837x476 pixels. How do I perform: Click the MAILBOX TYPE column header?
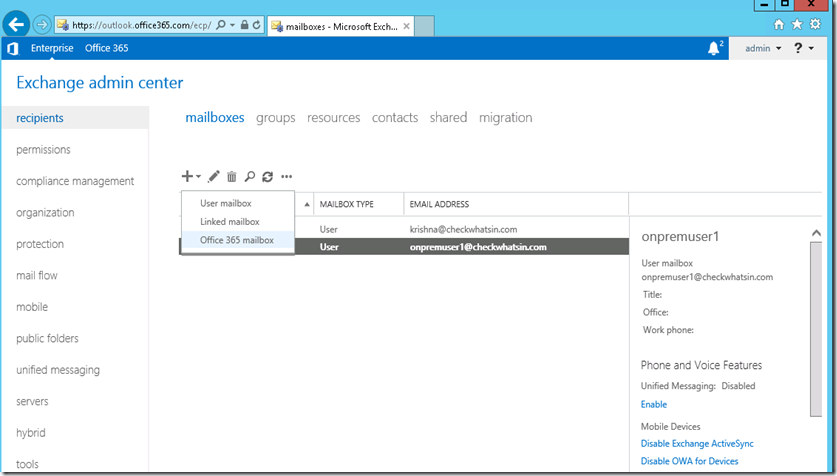point(359,204)
